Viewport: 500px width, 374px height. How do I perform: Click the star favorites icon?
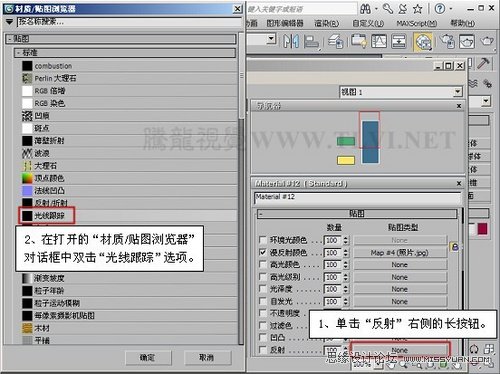click(x=418, y=9)
